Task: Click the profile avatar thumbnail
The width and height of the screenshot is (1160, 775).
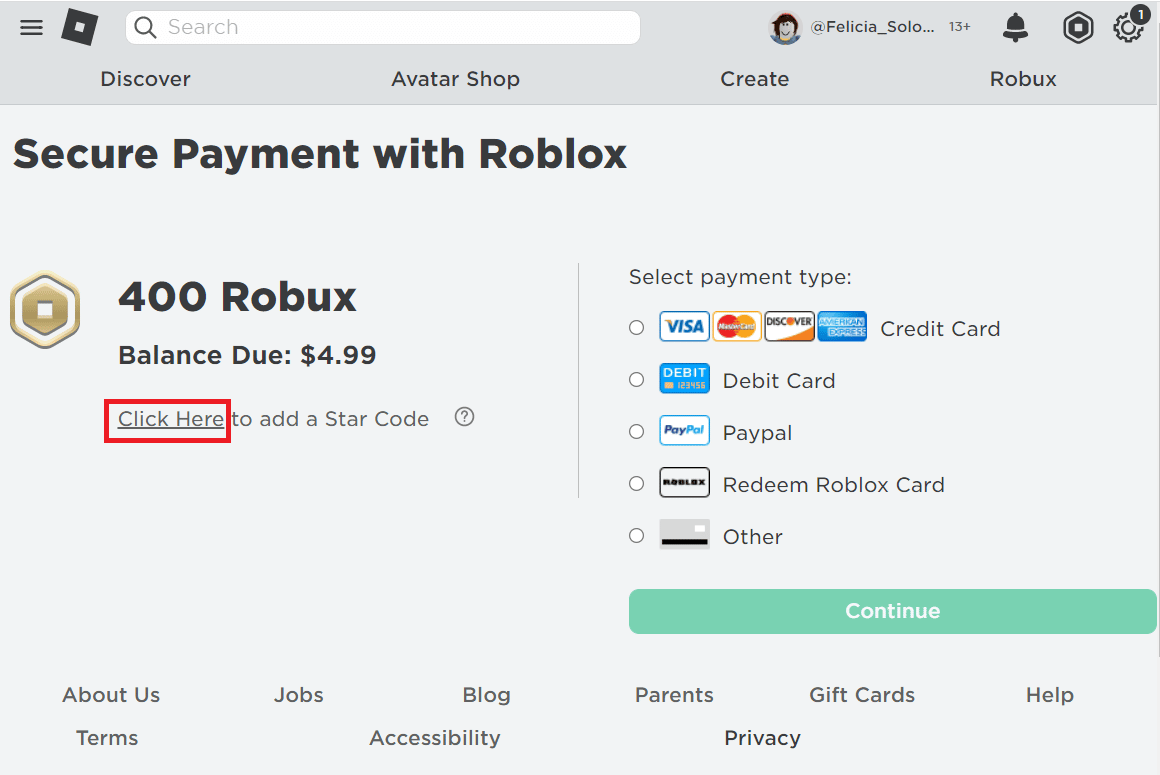Action: coord(786,27)
